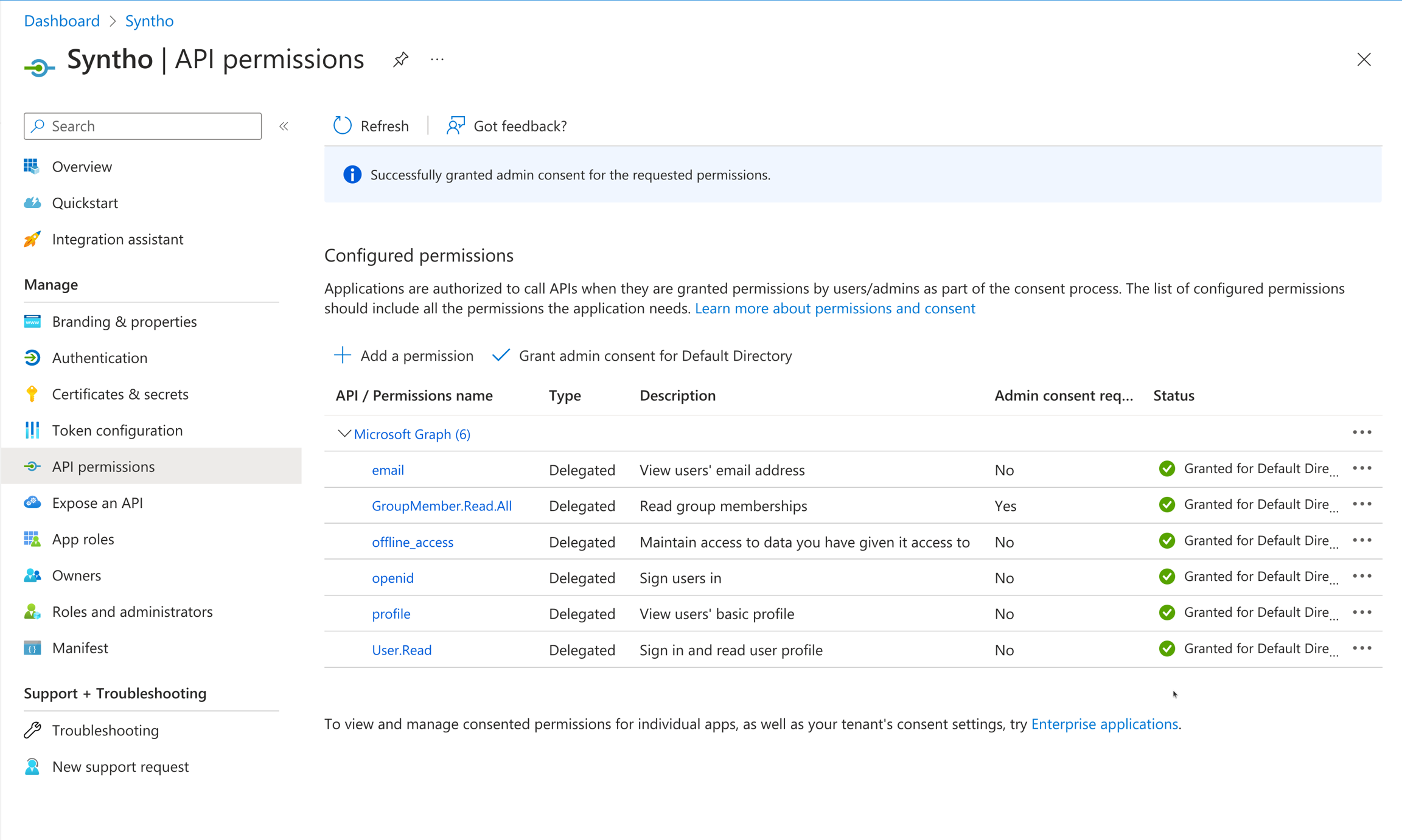Grant admin consent for Default Directory
This screenshot has width=1402, height=840.
643,356
